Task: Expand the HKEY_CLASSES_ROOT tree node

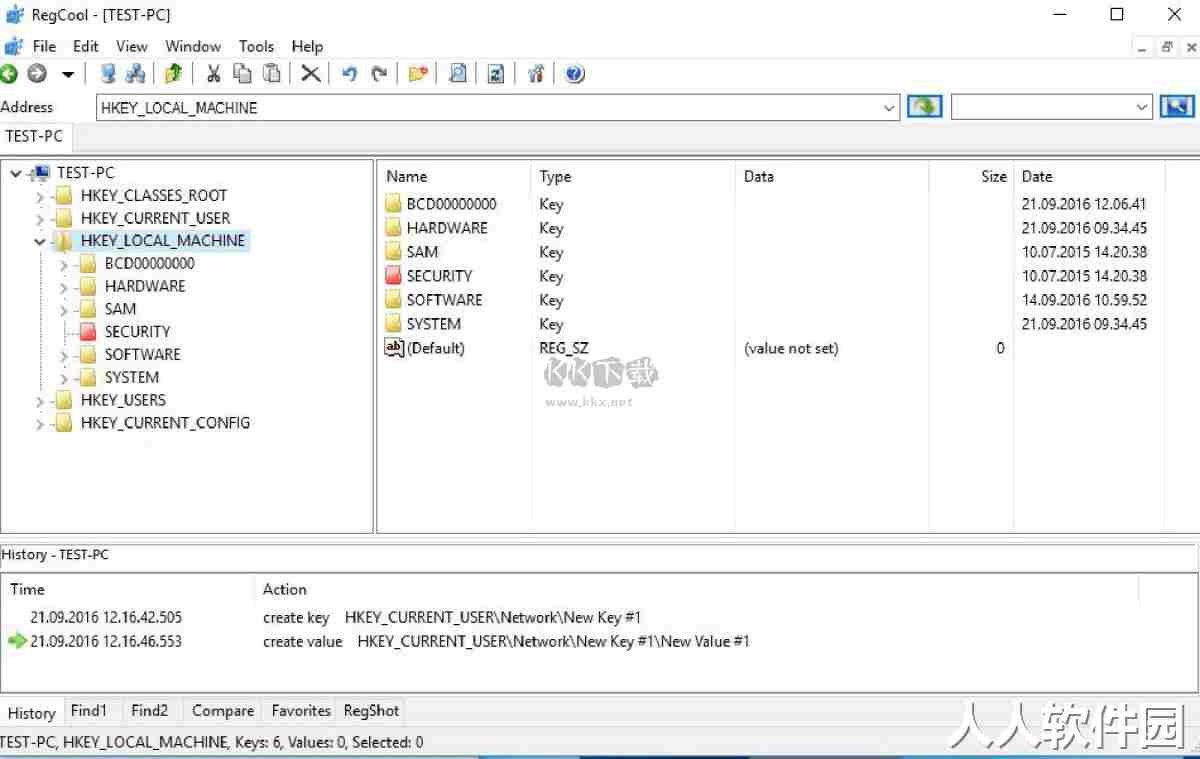Action: pos(39,196)
